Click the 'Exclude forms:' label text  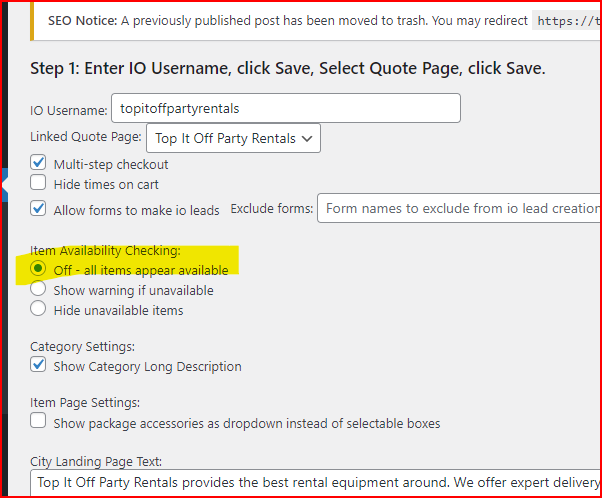[270, 209]
